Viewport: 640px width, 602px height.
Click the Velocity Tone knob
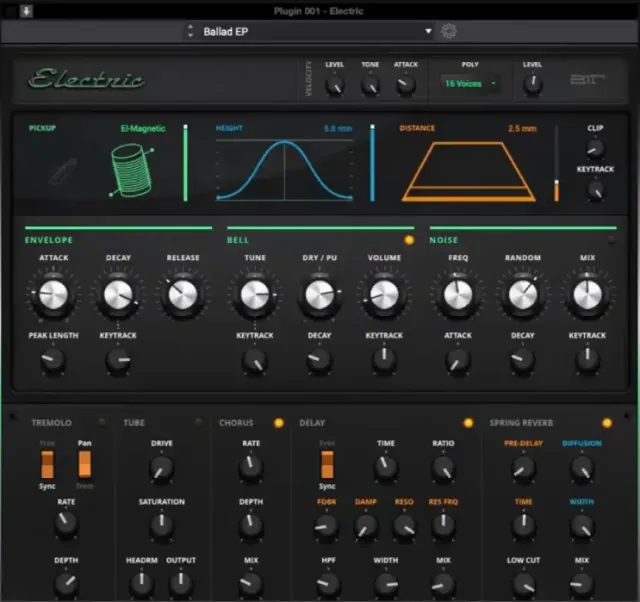point(370,86)
